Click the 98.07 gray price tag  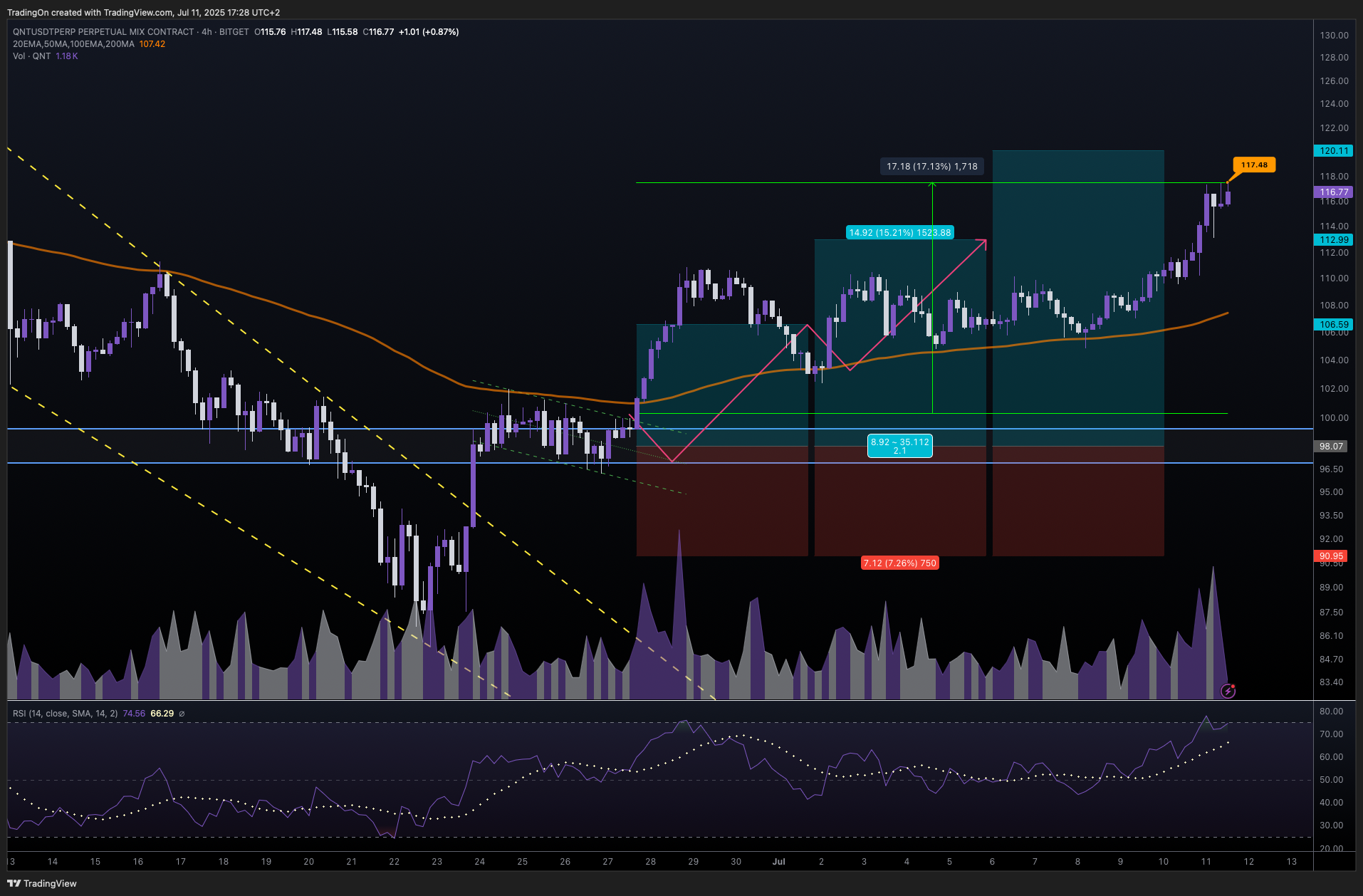tap(1330, 447)
